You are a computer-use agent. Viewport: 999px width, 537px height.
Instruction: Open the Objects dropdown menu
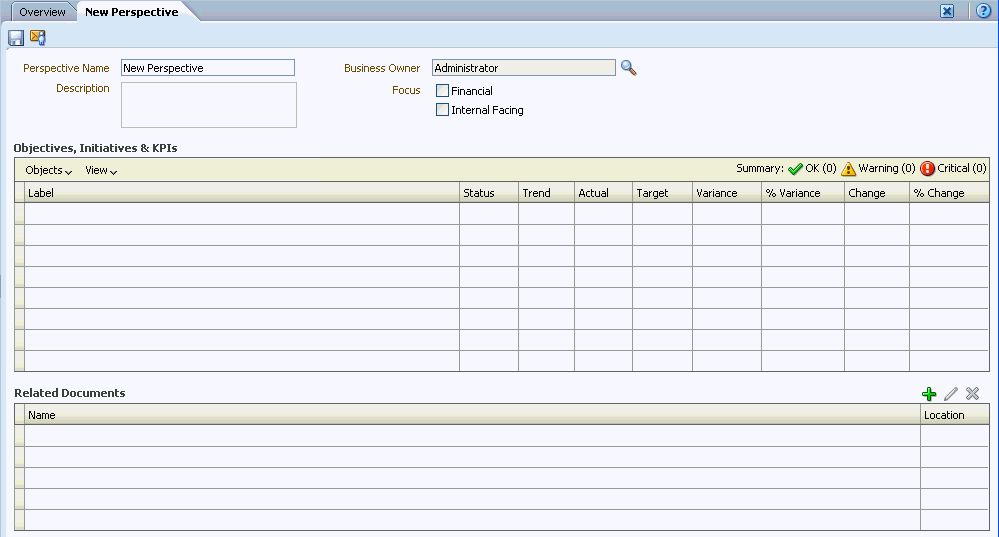pyautogui.click(x=48, y=170)
